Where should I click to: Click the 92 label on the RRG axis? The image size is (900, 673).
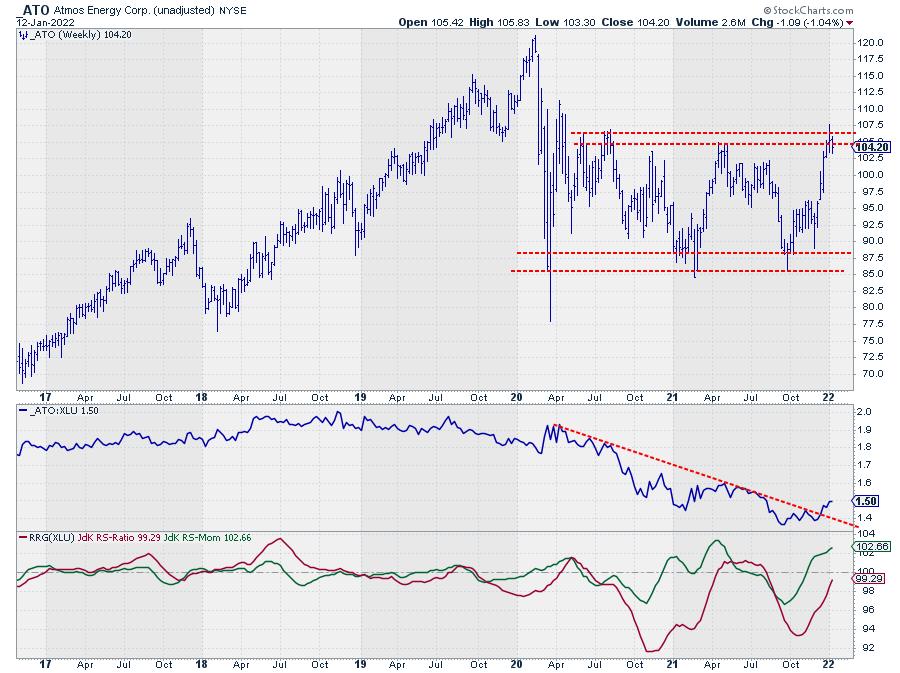pyautogui.click(x=866, y=648)
